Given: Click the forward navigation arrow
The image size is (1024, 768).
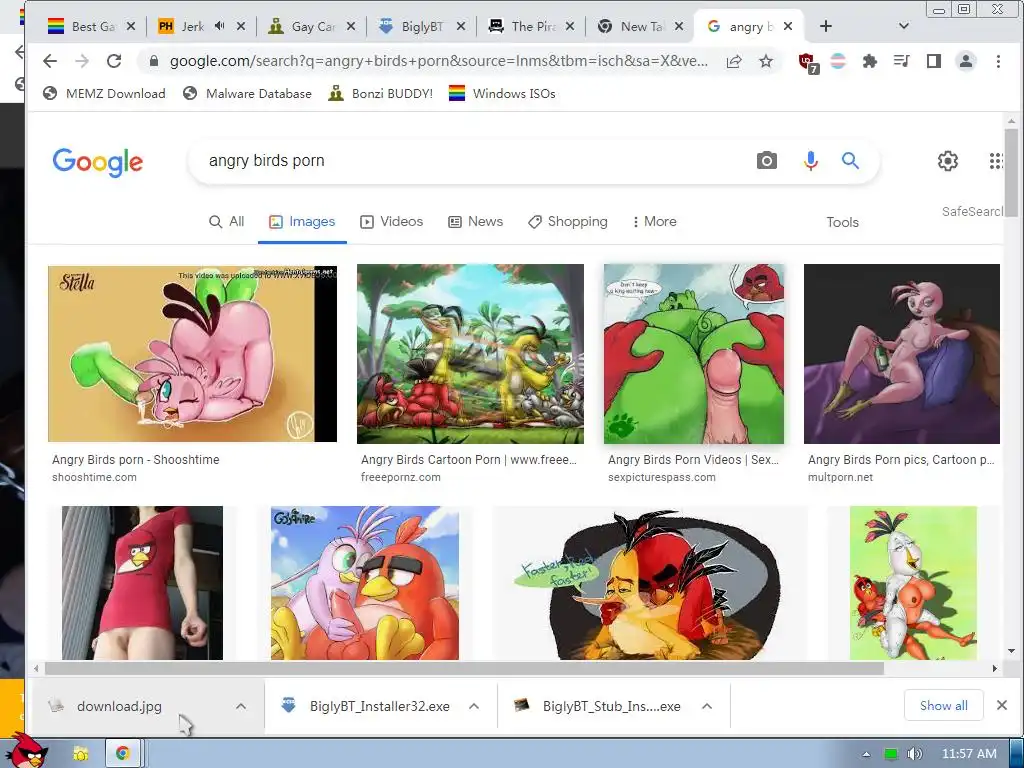Looking at the screenshot, I should (x=82, y=61).
